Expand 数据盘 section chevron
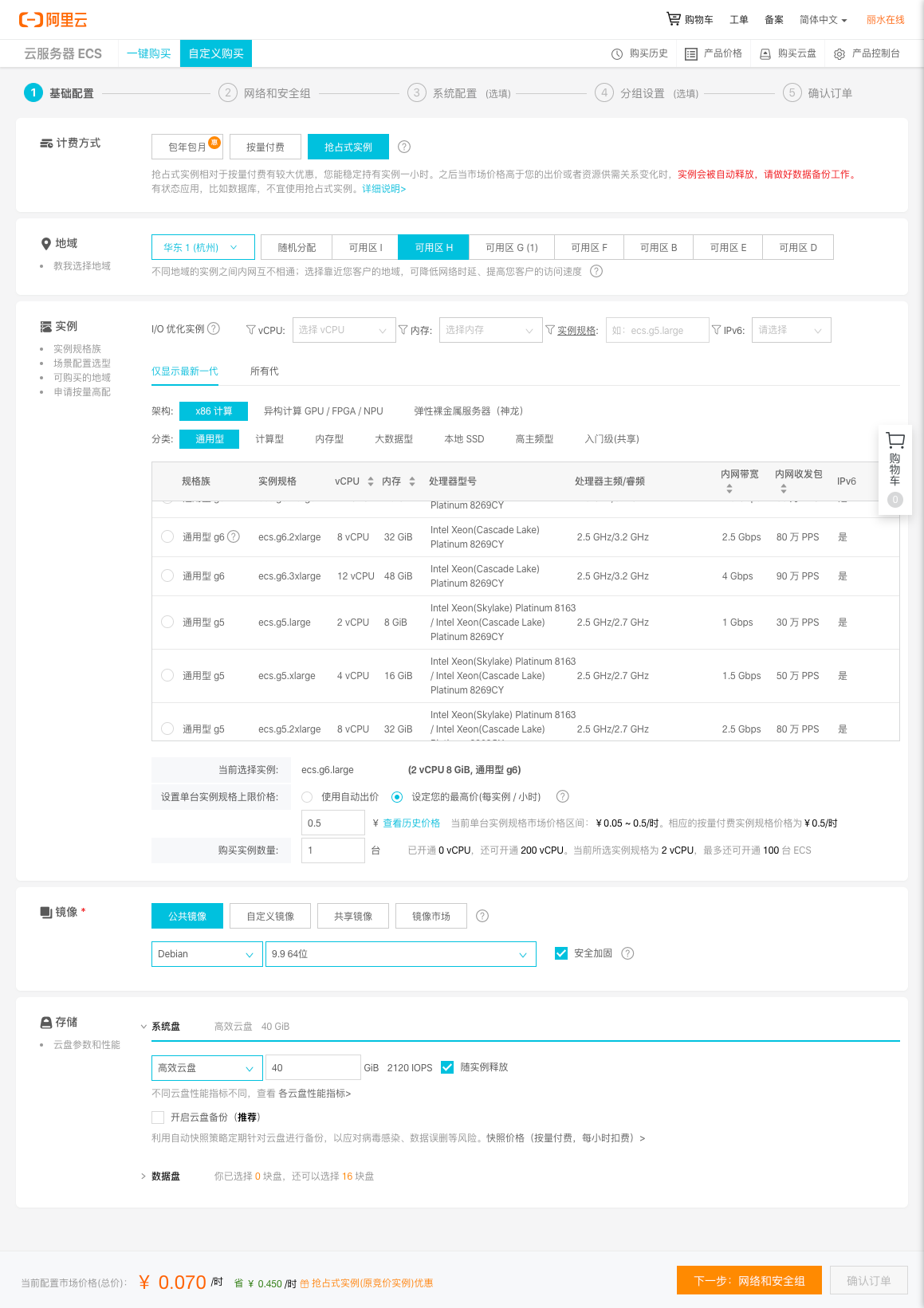The width and height of the screenshot is (924, 1308). pos(144,1176)
